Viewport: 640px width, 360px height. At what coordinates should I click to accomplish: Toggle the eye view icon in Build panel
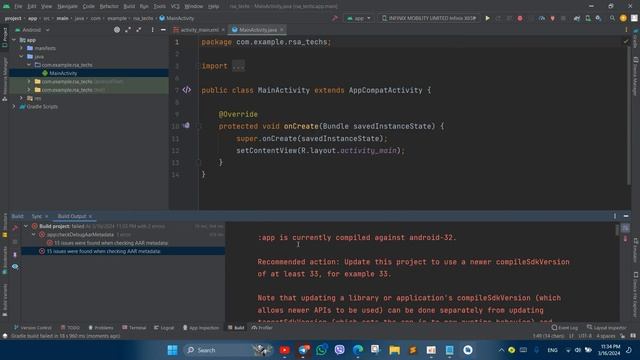pyautogui.click(x=15, y=267)
